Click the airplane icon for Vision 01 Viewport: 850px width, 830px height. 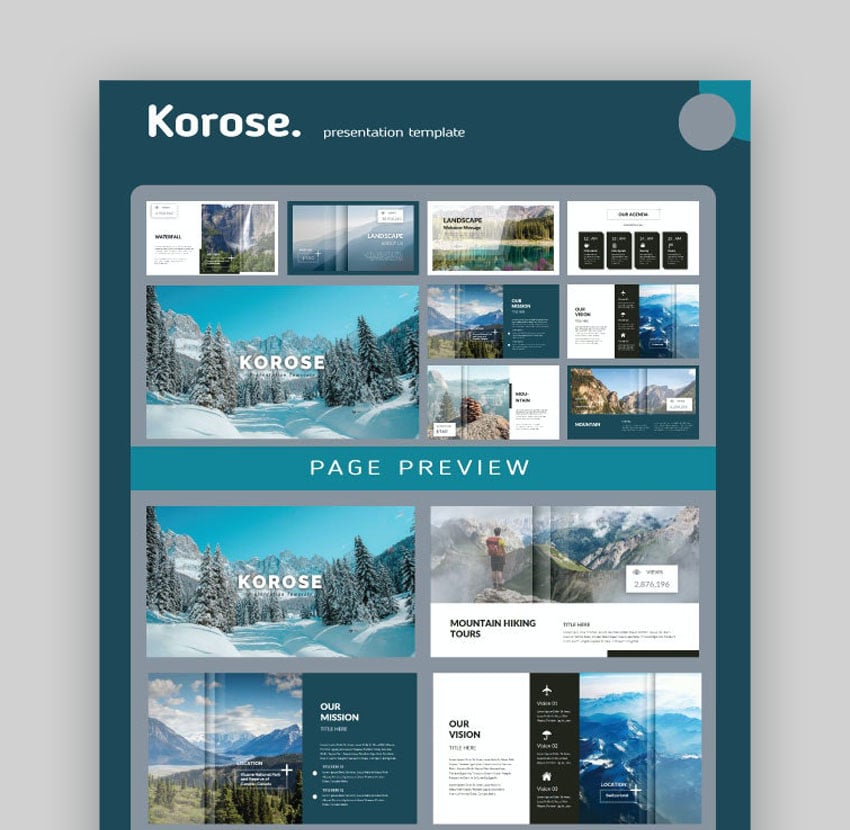[546, 690]
